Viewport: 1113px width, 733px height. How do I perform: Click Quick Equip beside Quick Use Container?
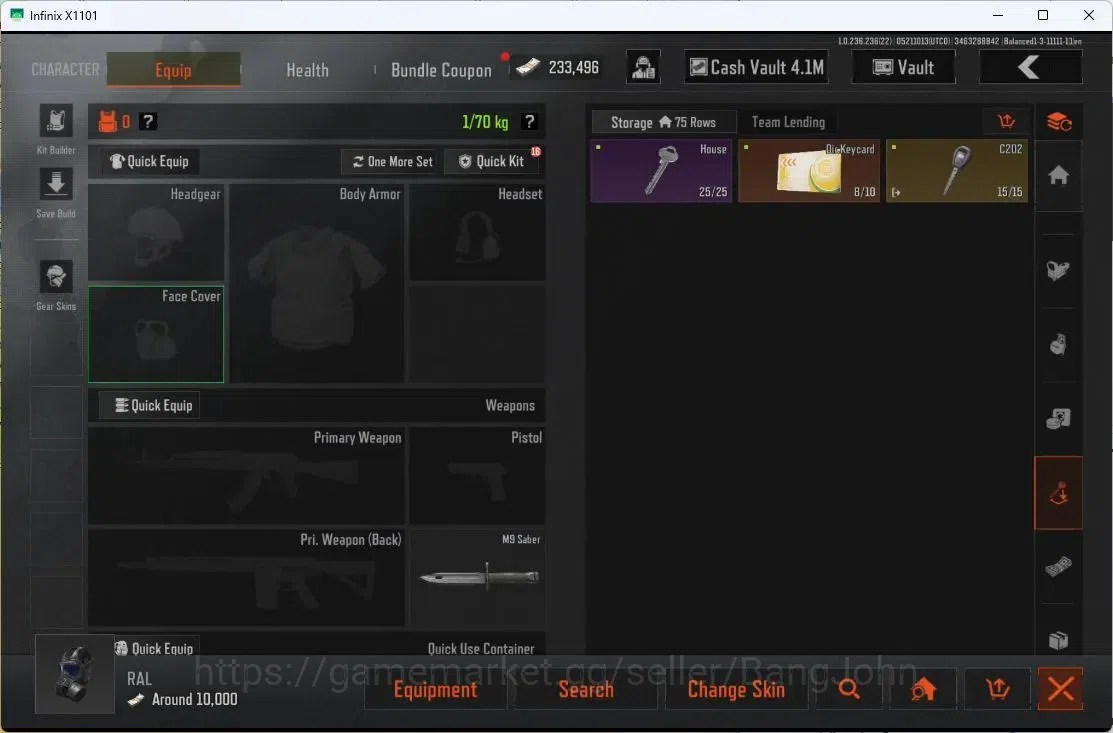[x=155, y=648]
